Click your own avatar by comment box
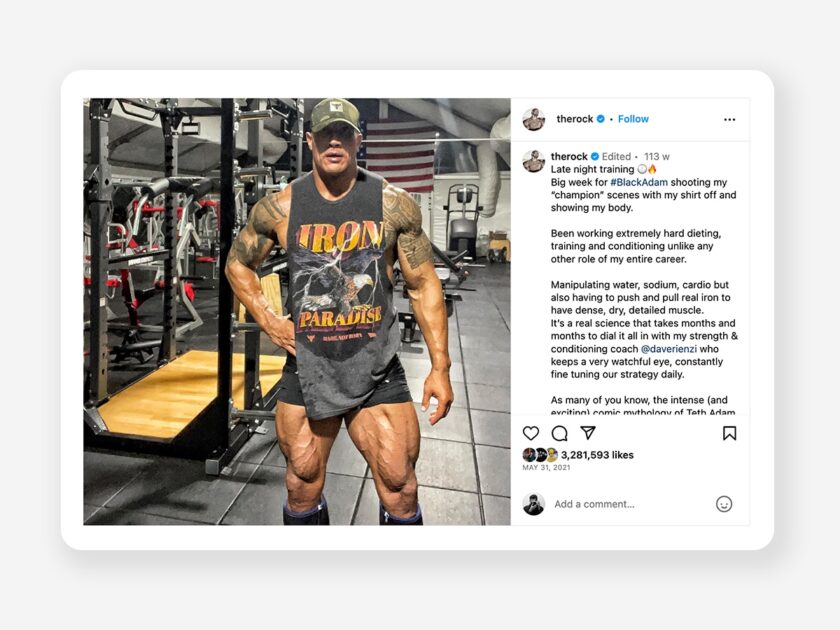This screenshot has height=630, width=840. pos(534,504)
